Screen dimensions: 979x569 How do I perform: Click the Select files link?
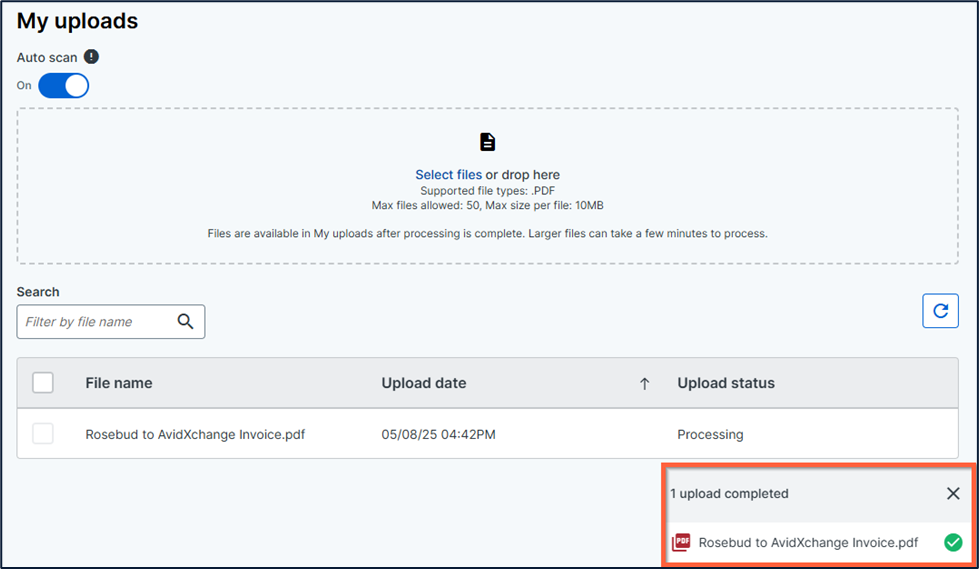coord(448,175)
